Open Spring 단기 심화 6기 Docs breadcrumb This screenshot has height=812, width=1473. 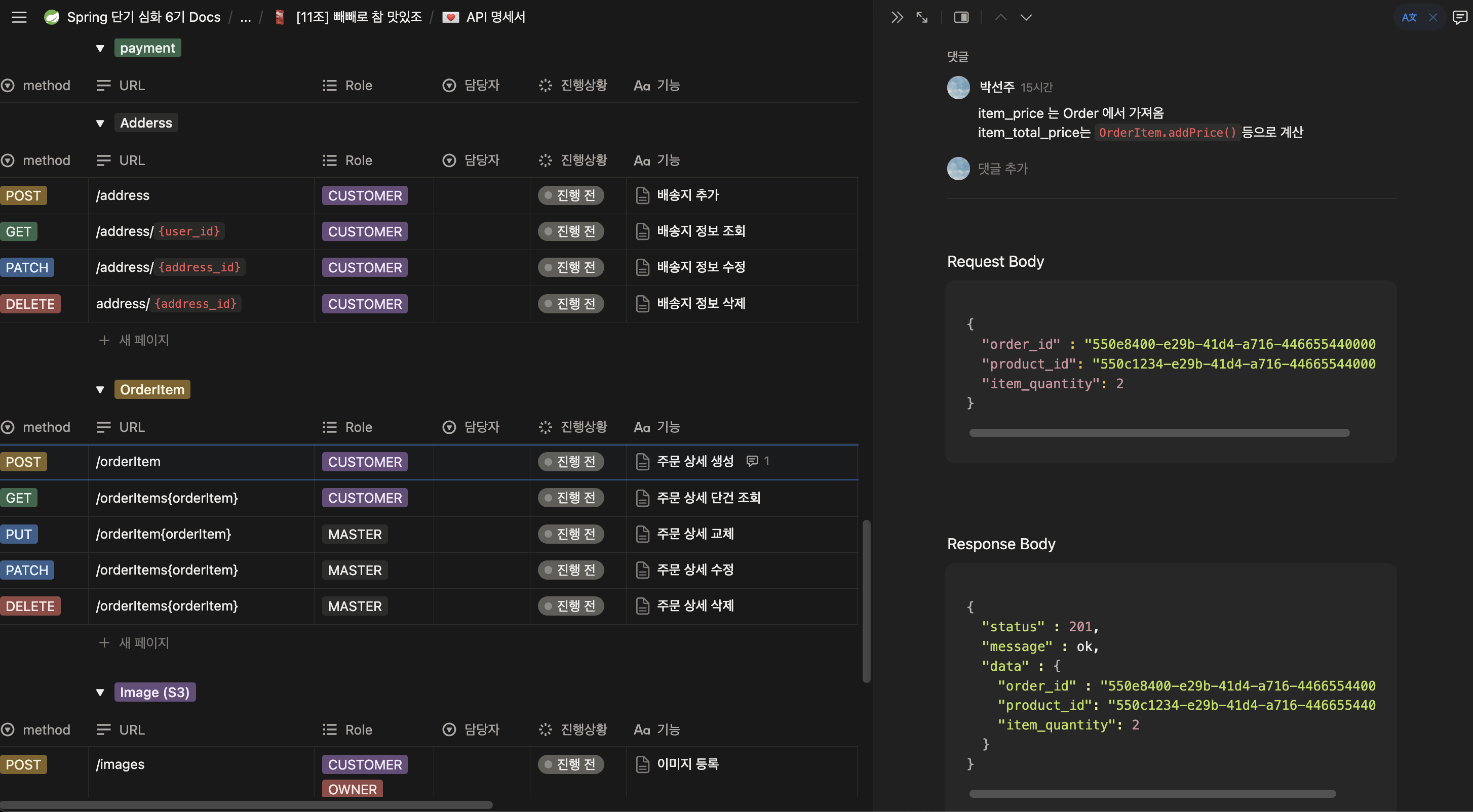tap(143, 17)
